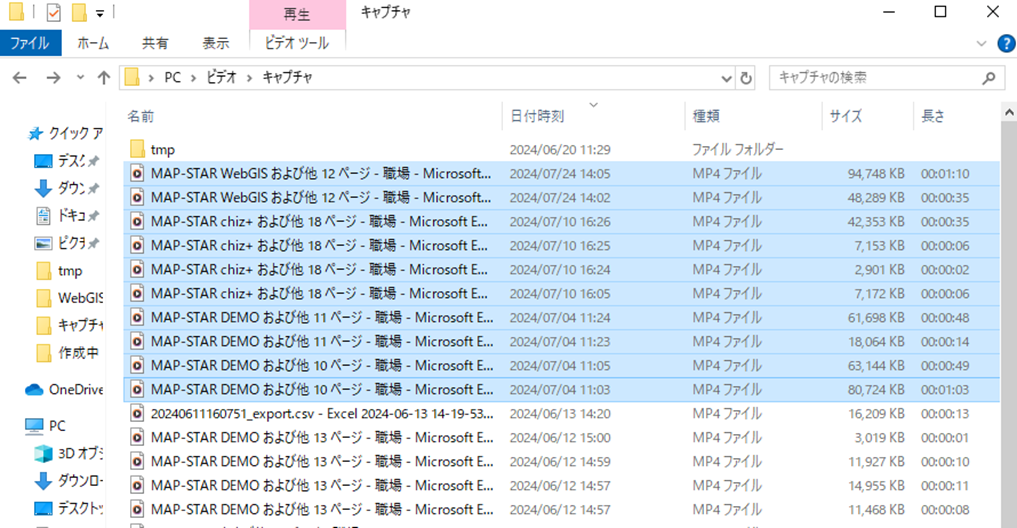The image size is (1017, 528).
Task: Open デスクトップ pinned item in Quick access
Action: coord(66,161)
